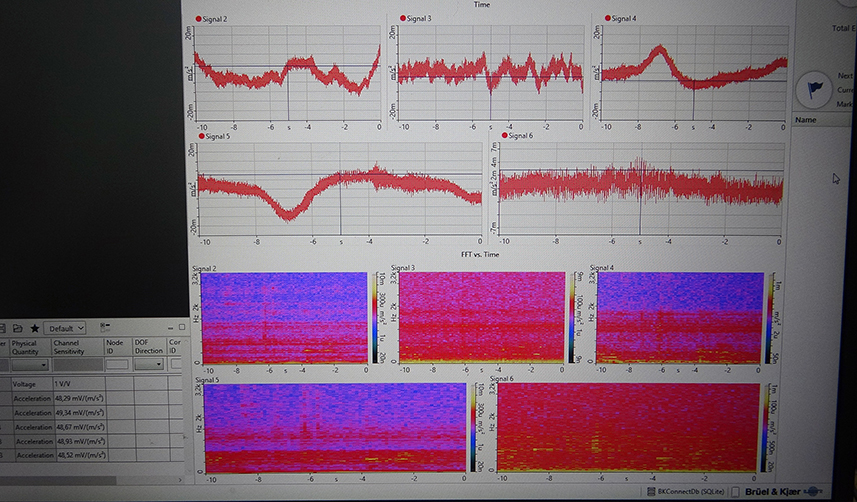Click the list layout icon beside Default dropdown
The height and width of the screenshot is (502, 857).
[x=105, y=328]
